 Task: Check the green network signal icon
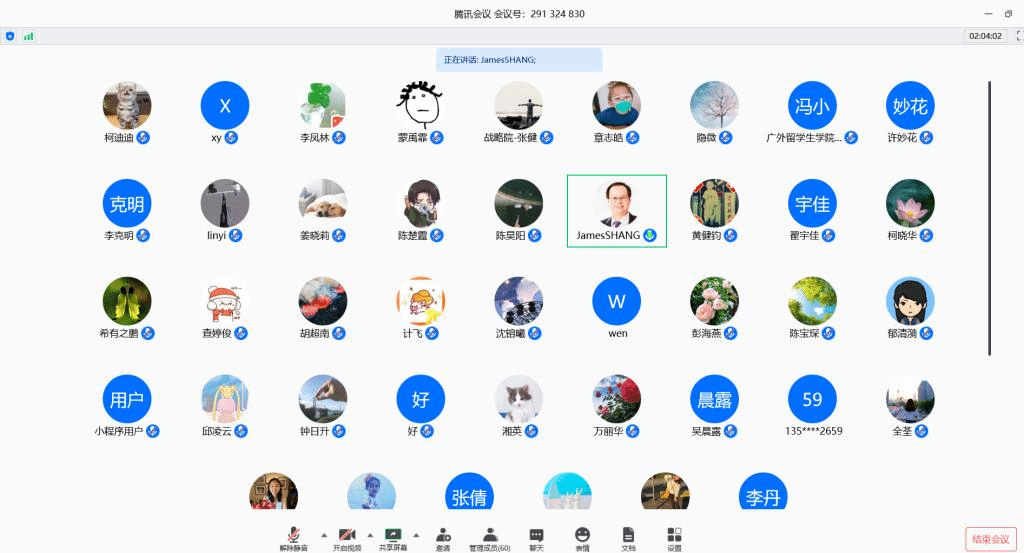28,36
